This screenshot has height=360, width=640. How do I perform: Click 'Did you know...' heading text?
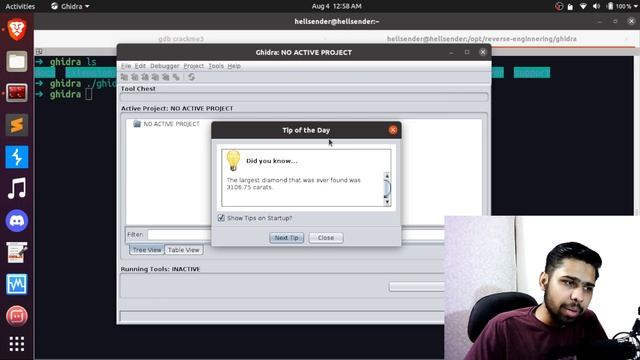[x=272, y=161]
